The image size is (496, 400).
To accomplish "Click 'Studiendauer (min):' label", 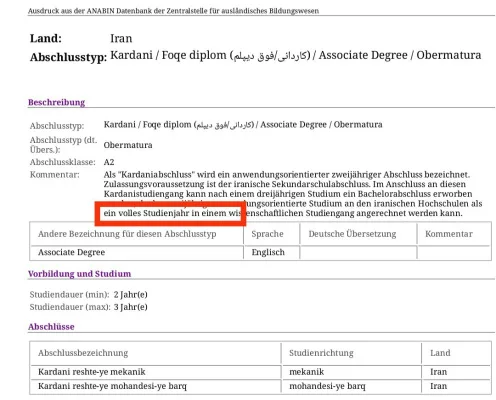I will (x=69, y=295).
